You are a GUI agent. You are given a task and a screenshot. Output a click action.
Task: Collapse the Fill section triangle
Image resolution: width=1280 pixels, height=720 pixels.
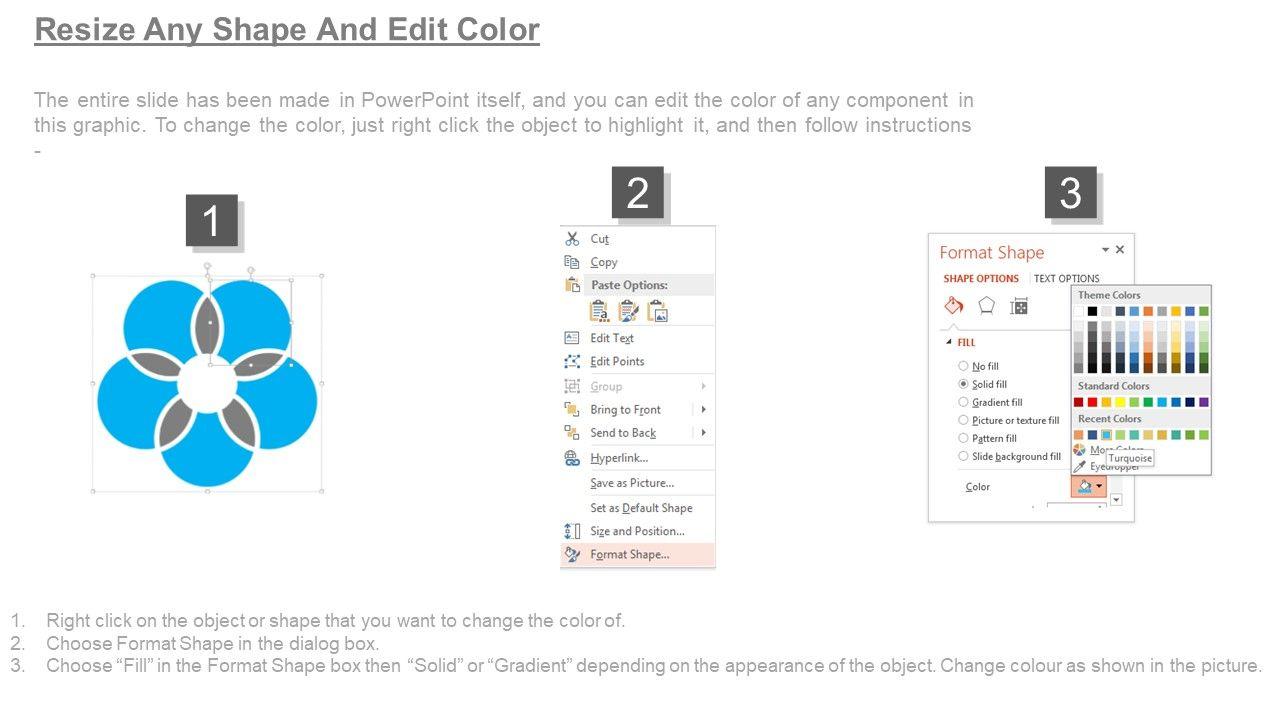coord(949,342)
